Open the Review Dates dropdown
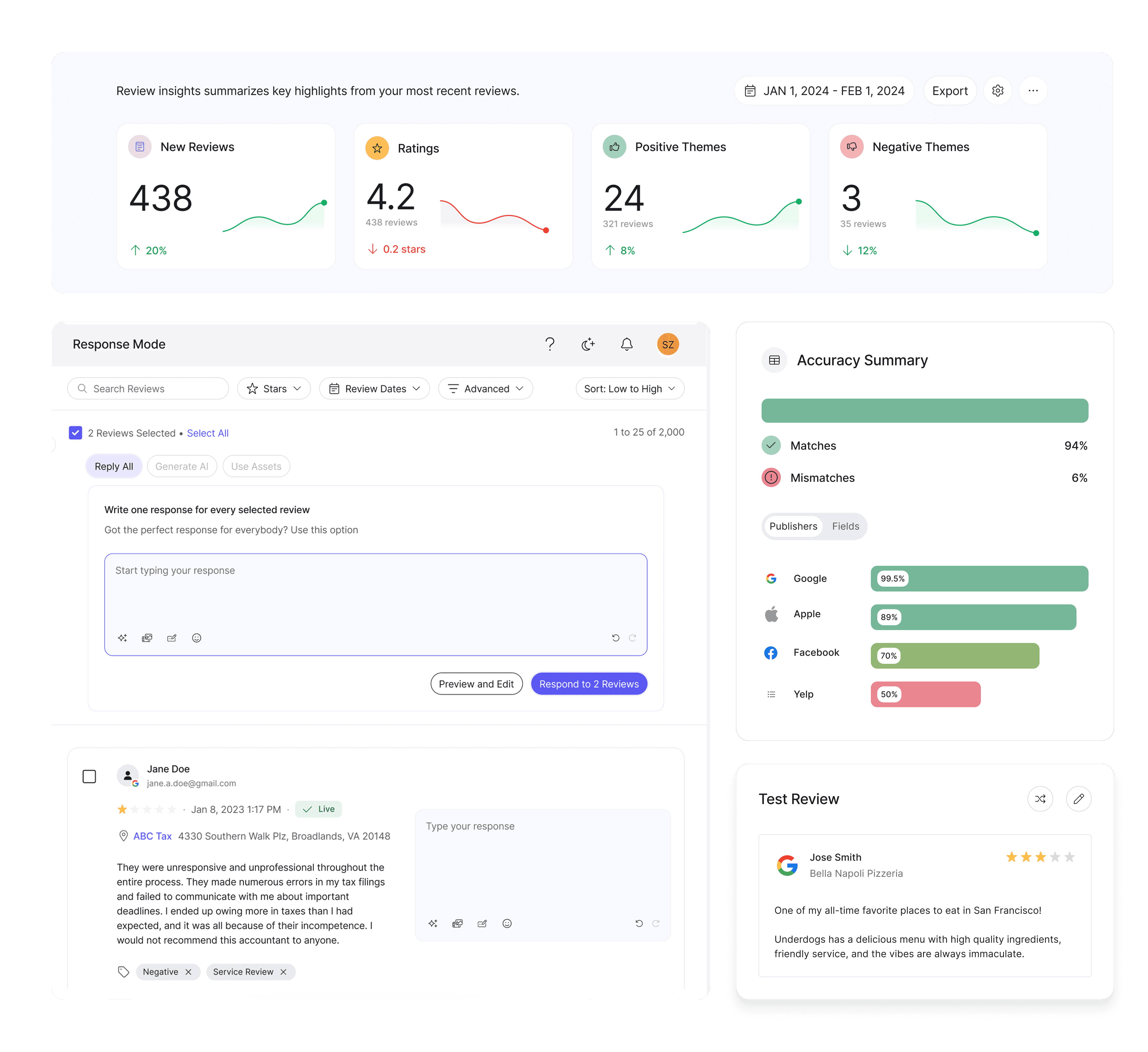 pyautogui.click(x=374, y=388)
